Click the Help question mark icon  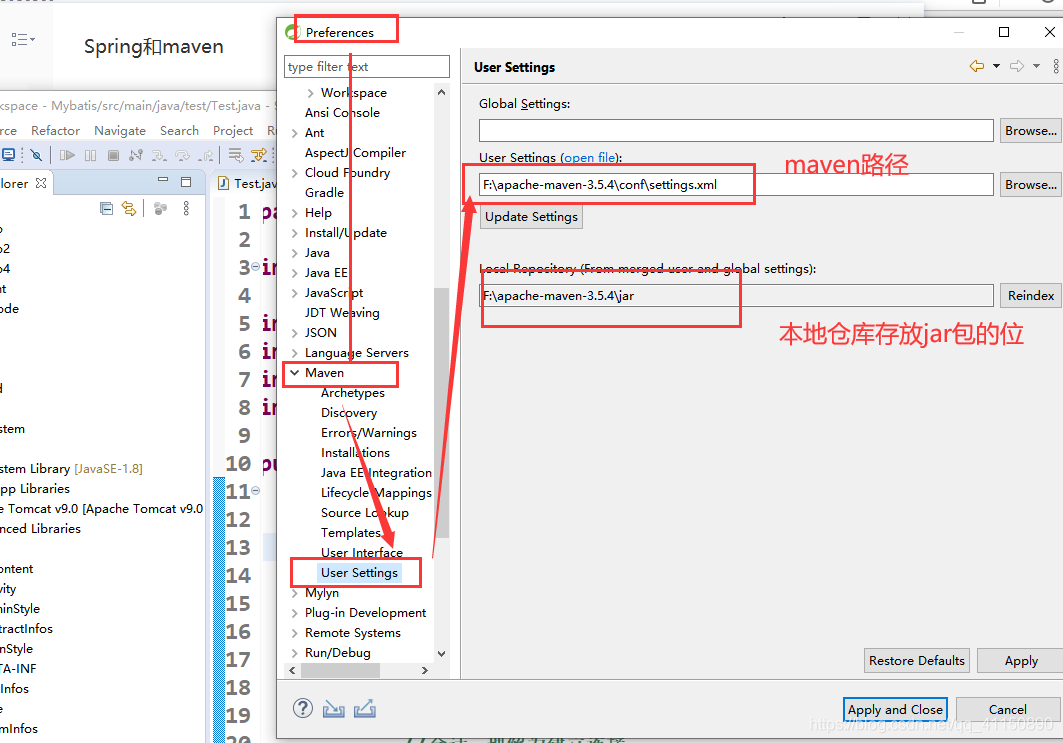coord(303,708)
